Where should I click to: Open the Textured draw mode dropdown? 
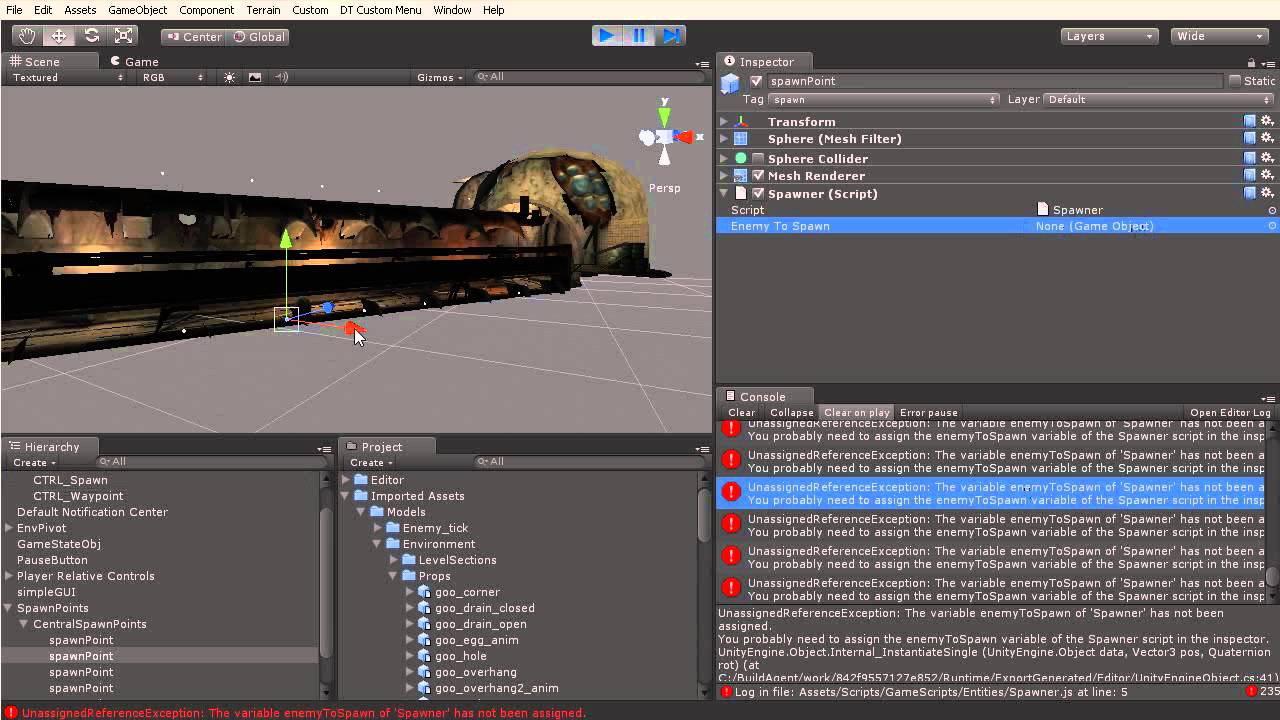pyautogui.click(x=66, y=77)
